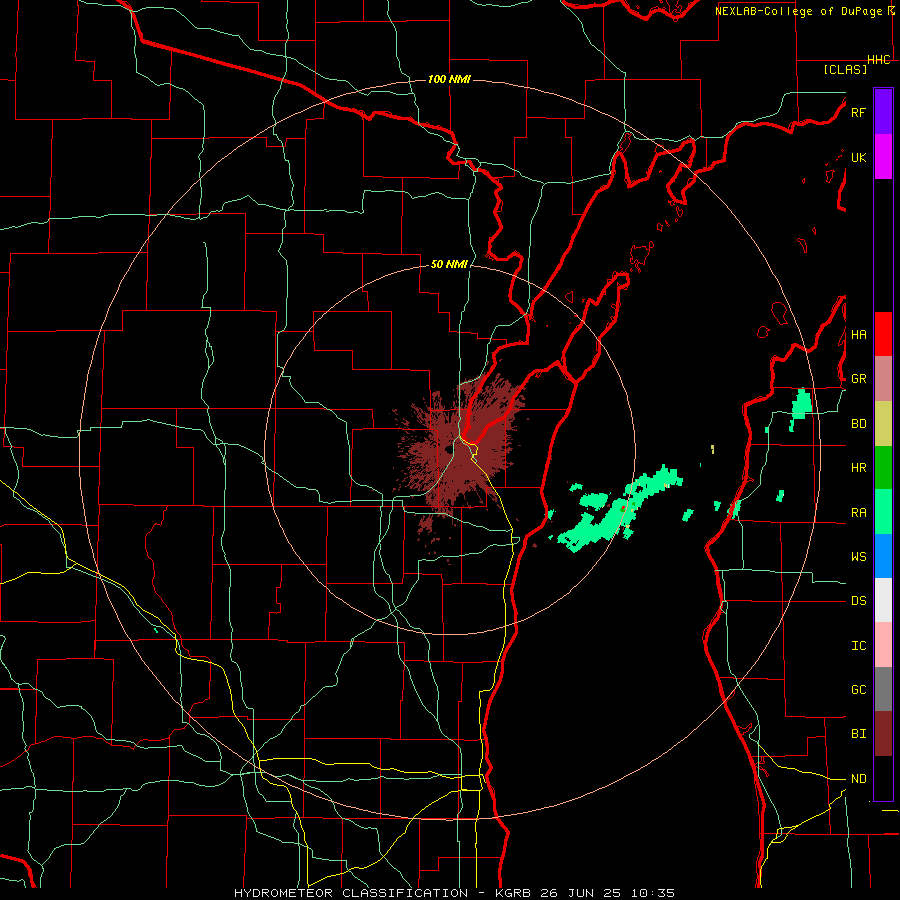Click the BI brown legend swatch
This screenshot has height=900, width=900.
pyautogui.click(x=883, y=734)
